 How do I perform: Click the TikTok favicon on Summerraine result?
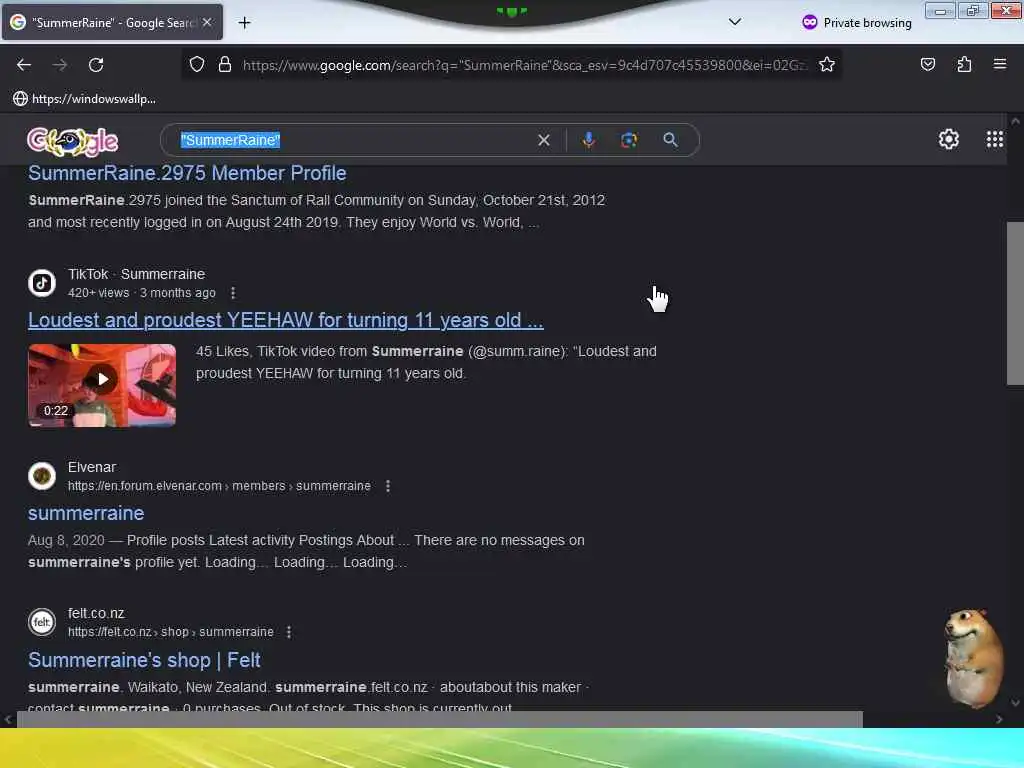(42, 283)
